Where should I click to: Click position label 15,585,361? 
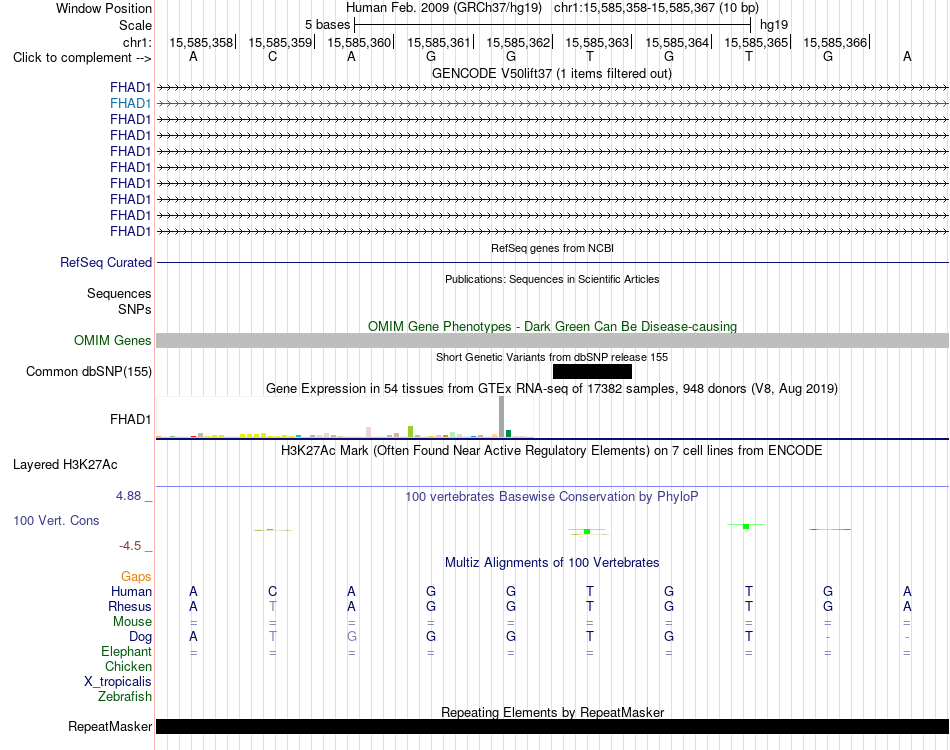[x=439, y=42]
